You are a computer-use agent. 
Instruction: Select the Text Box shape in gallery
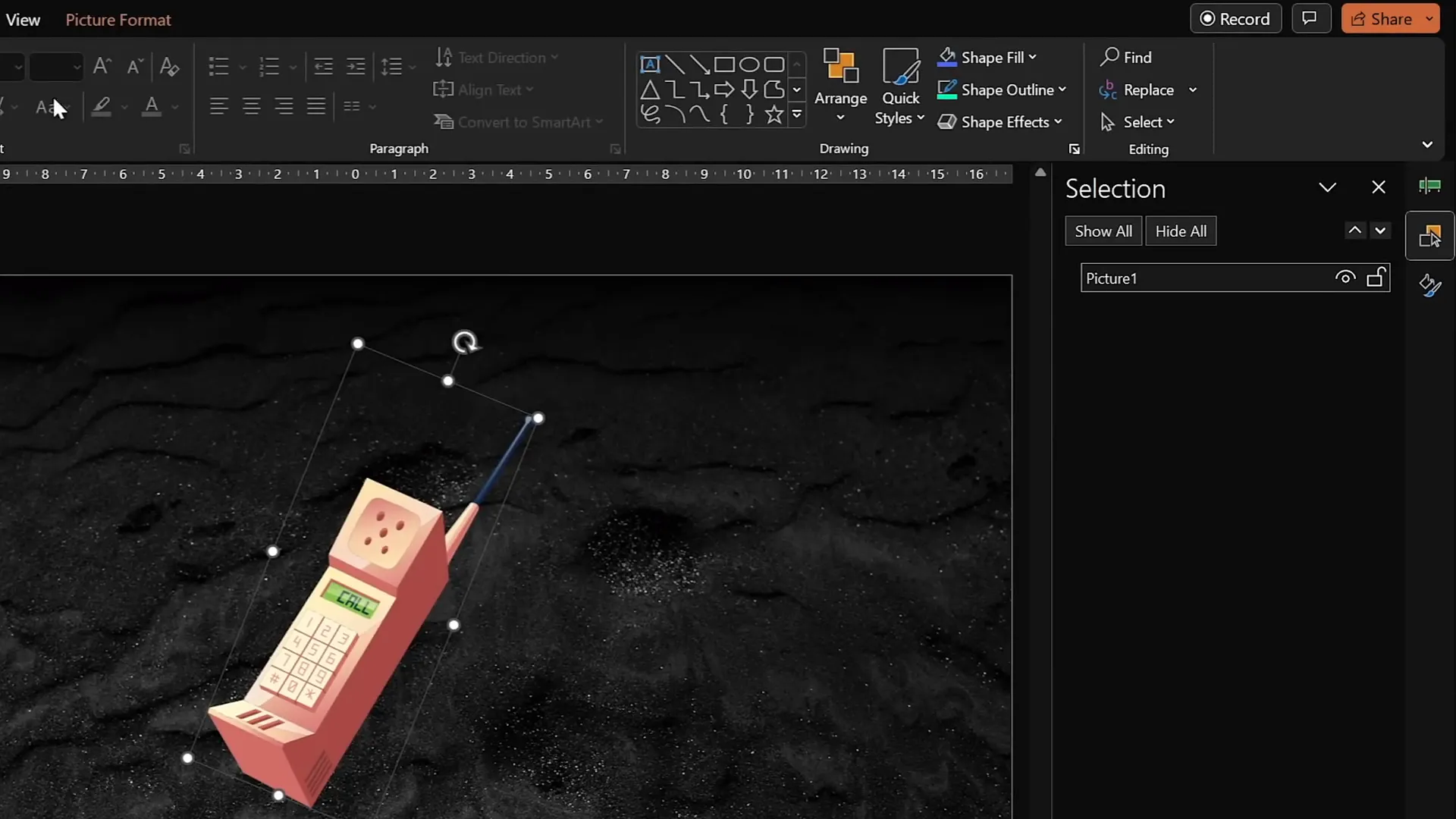coord(650,64)
